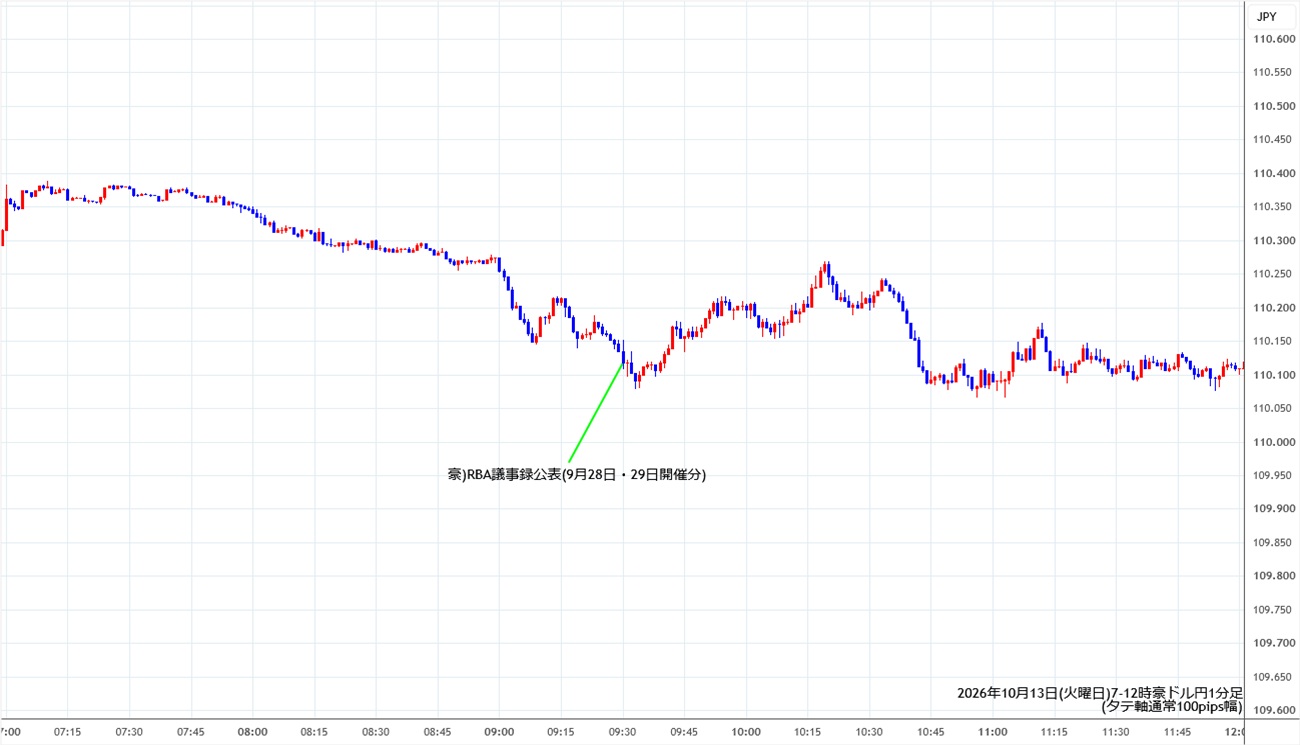Click the 110.200 price axis label
1300x745 pixels.
click(1275, 307)
